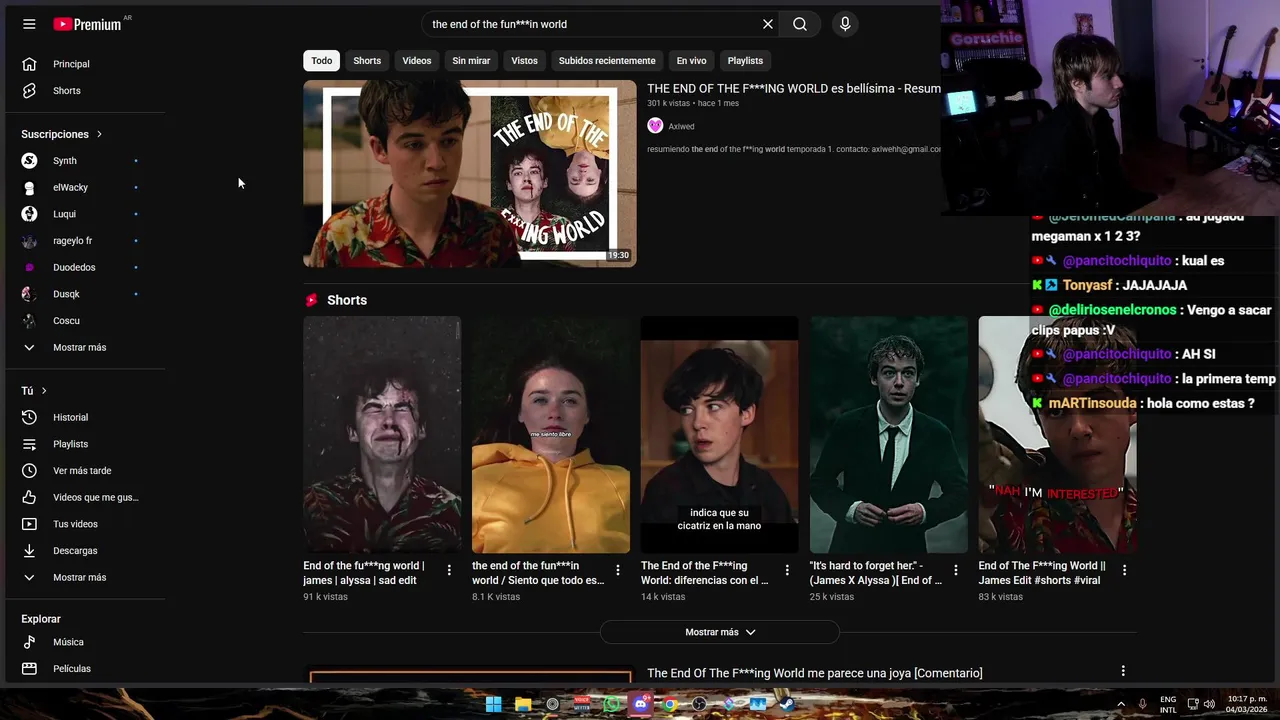Open options for 'diferencias con el' short
This screenshot has height=720, width=1280.
[787, 570]
